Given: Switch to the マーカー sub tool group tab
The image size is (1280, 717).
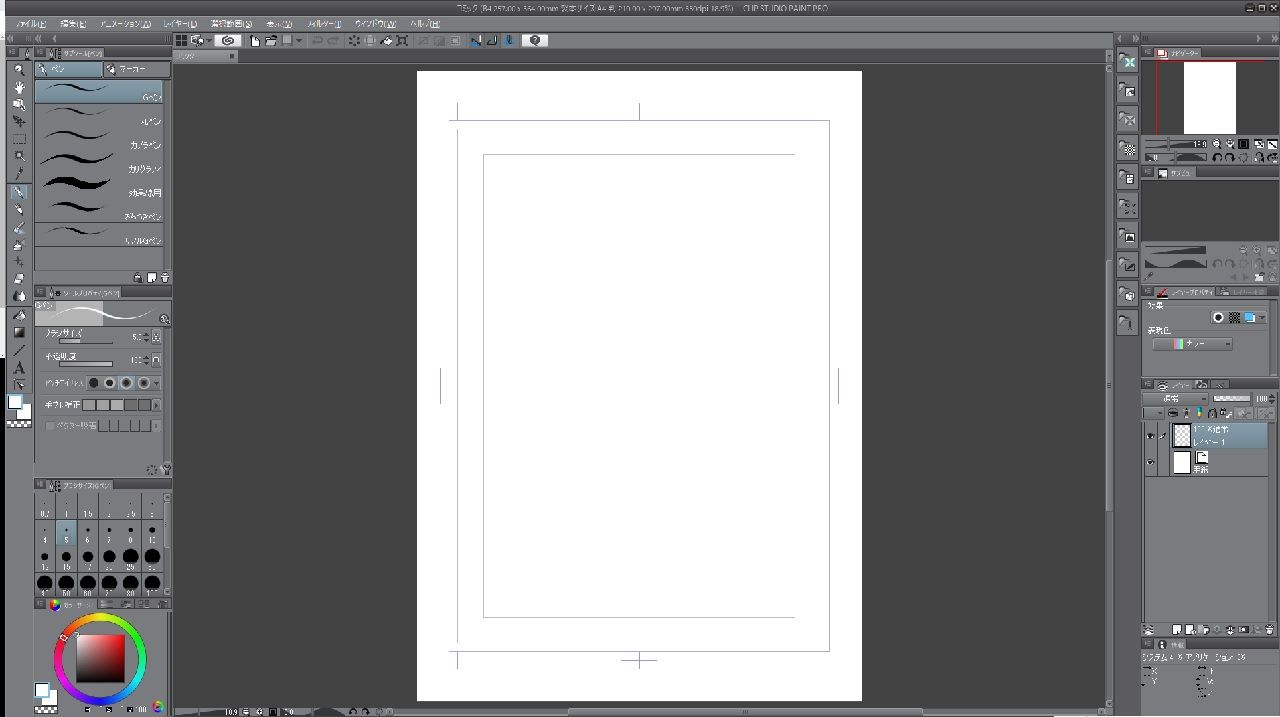Looking at the screenshot, I should [136, 70].
